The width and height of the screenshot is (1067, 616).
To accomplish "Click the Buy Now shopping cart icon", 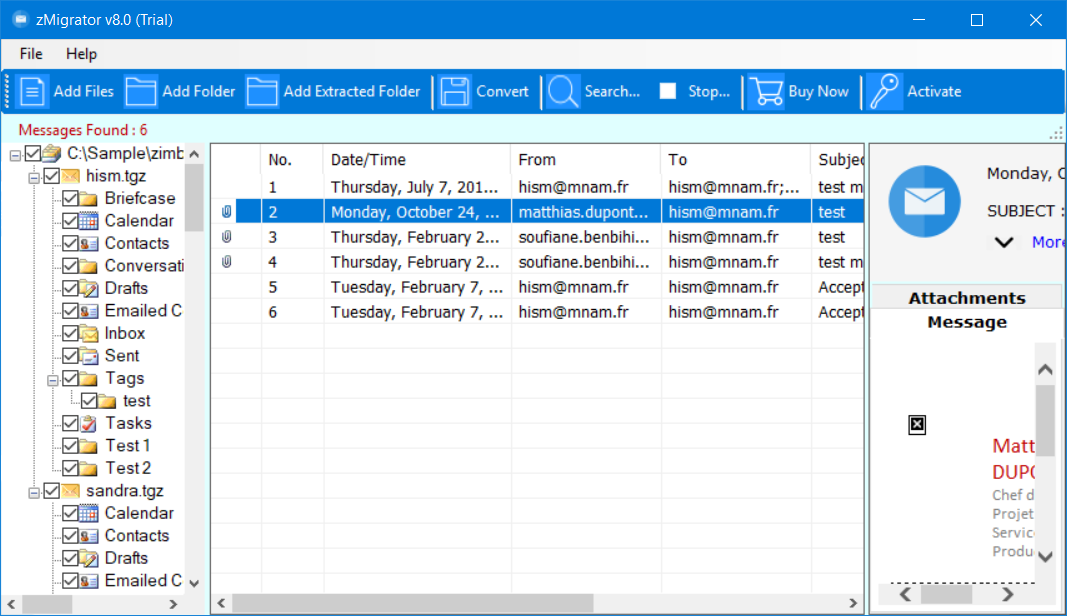I will [x=766, y=91].
